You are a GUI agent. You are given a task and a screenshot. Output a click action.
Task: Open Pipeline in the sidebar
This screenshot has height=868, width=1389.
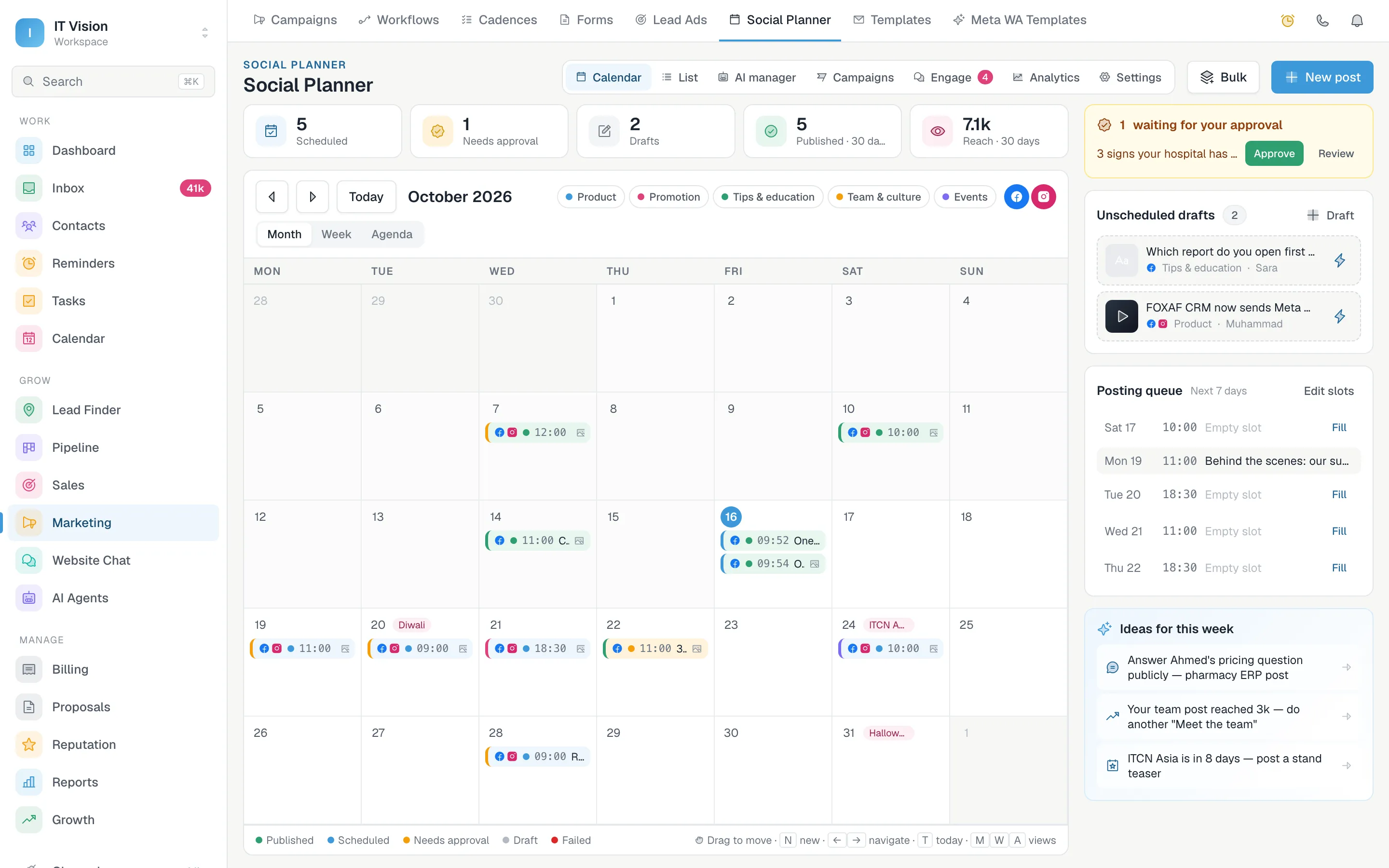coord(114,448)
